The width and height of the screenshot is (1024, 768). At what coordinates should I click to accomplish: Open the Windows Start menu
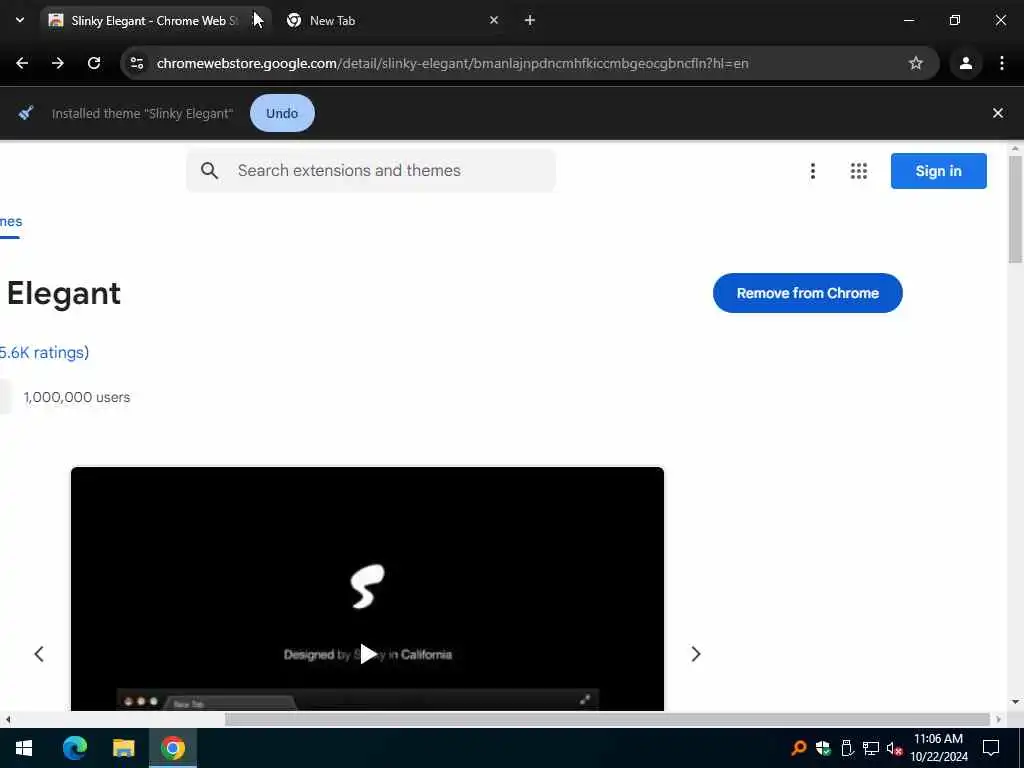click(24, 748)
